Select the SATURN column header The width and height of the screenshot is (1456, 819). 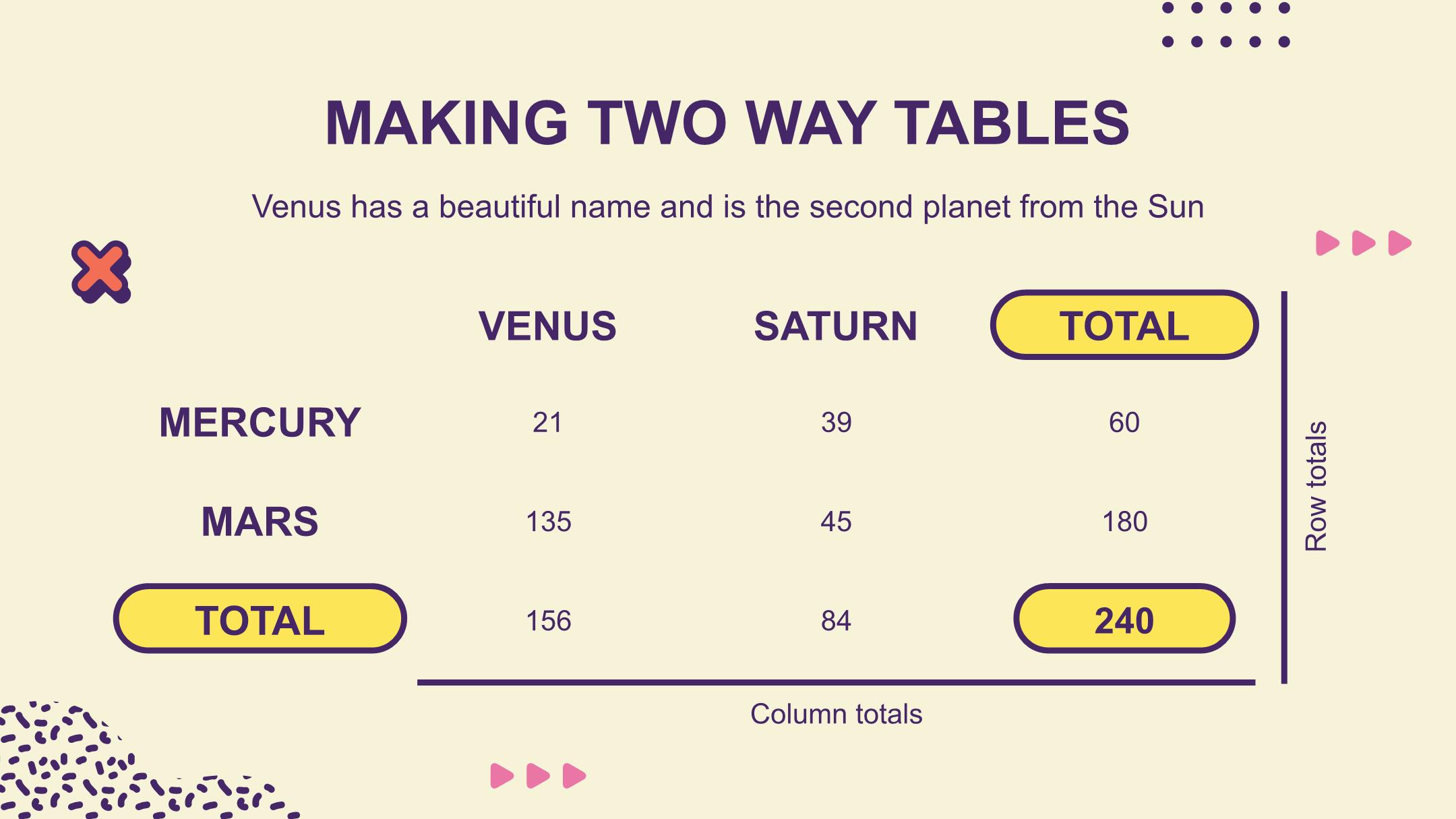coord(836,326)
